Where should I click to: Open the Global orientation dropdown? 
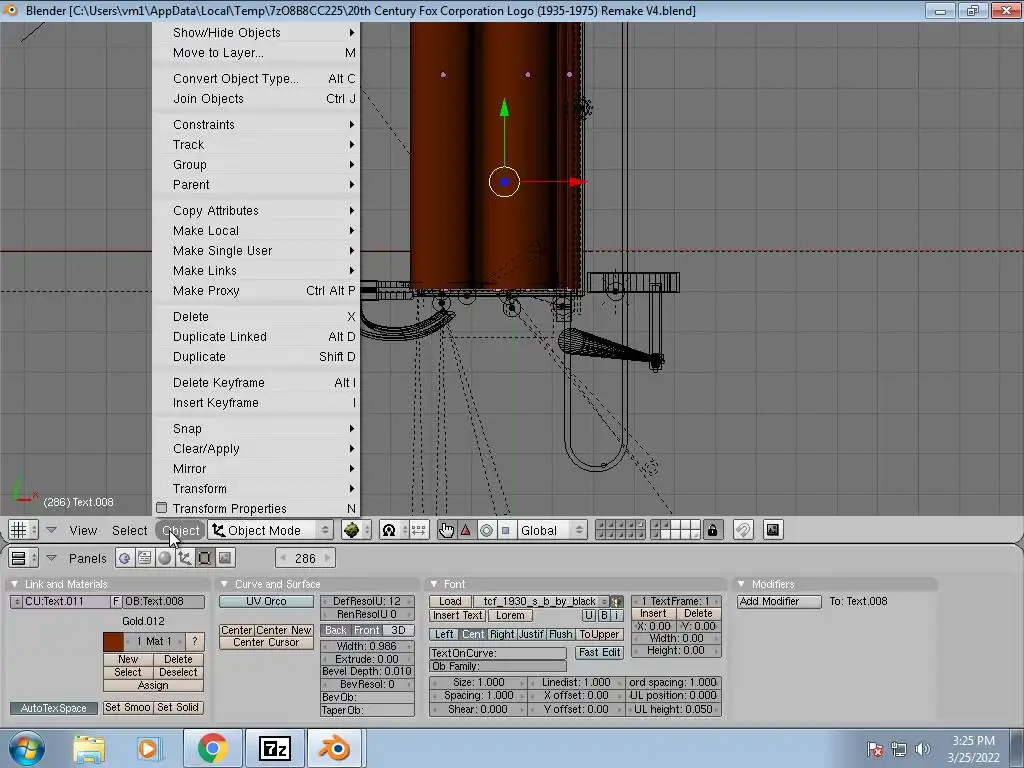[552, 530]
